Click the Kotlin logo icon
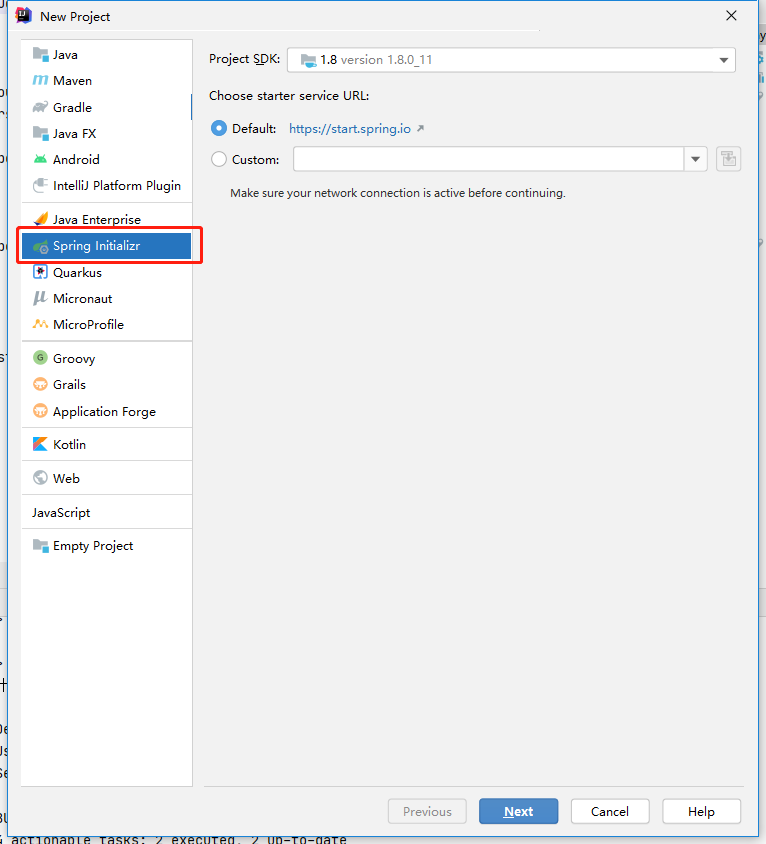Image resolution: width=766 pixels, height=844 pixels. [x=40, y=444]
